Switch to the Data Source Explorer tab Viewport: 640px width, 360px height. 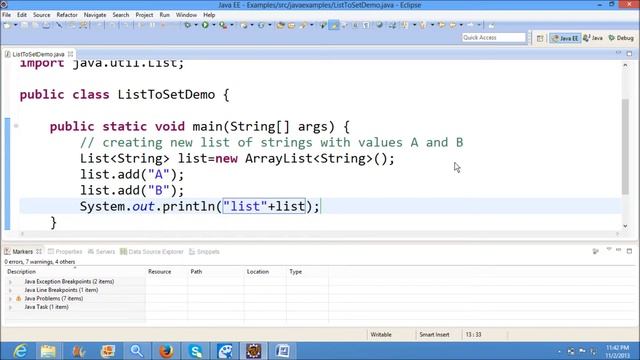pyautogui.click(x=152, y=251)
